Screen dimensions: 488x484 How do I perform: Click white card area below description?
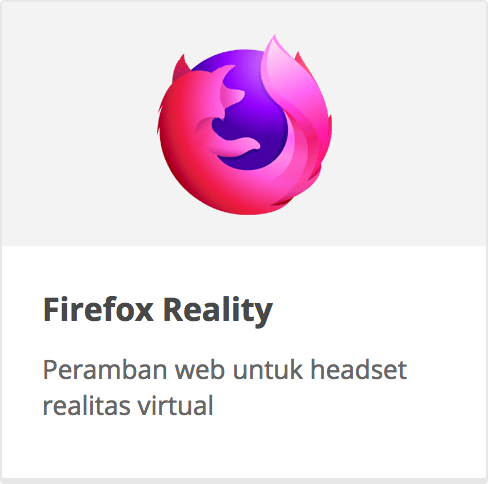(244, 448)
